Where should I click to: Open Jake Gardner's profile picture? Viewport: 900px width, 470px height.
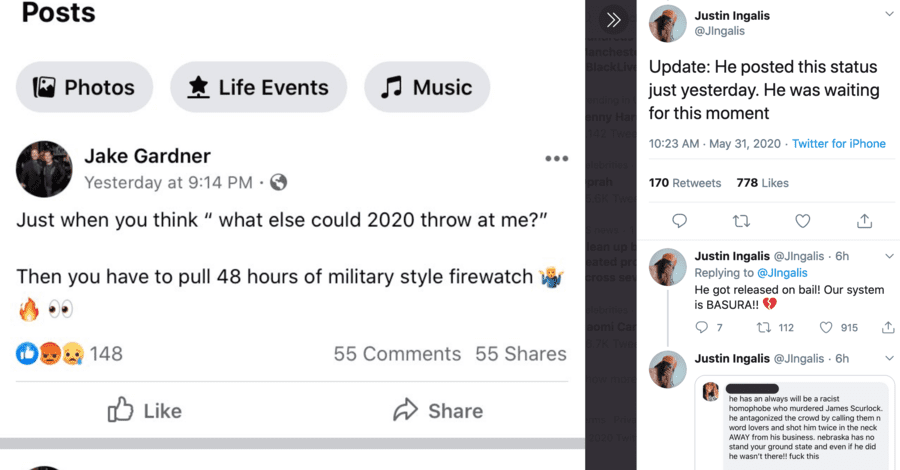(x=44, y=169)
